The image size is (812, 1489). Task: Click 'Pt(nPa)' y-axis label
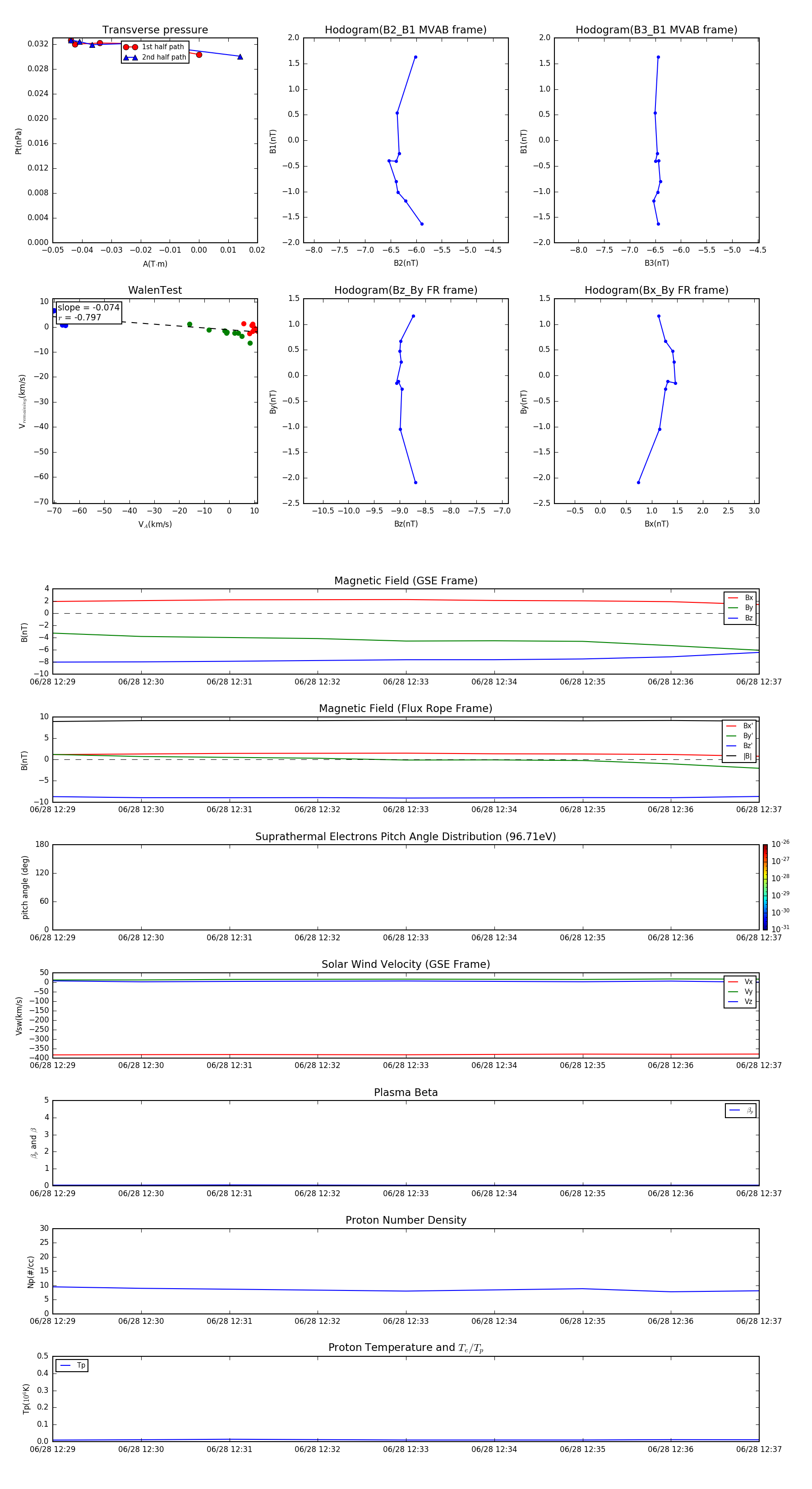point(18,141)
